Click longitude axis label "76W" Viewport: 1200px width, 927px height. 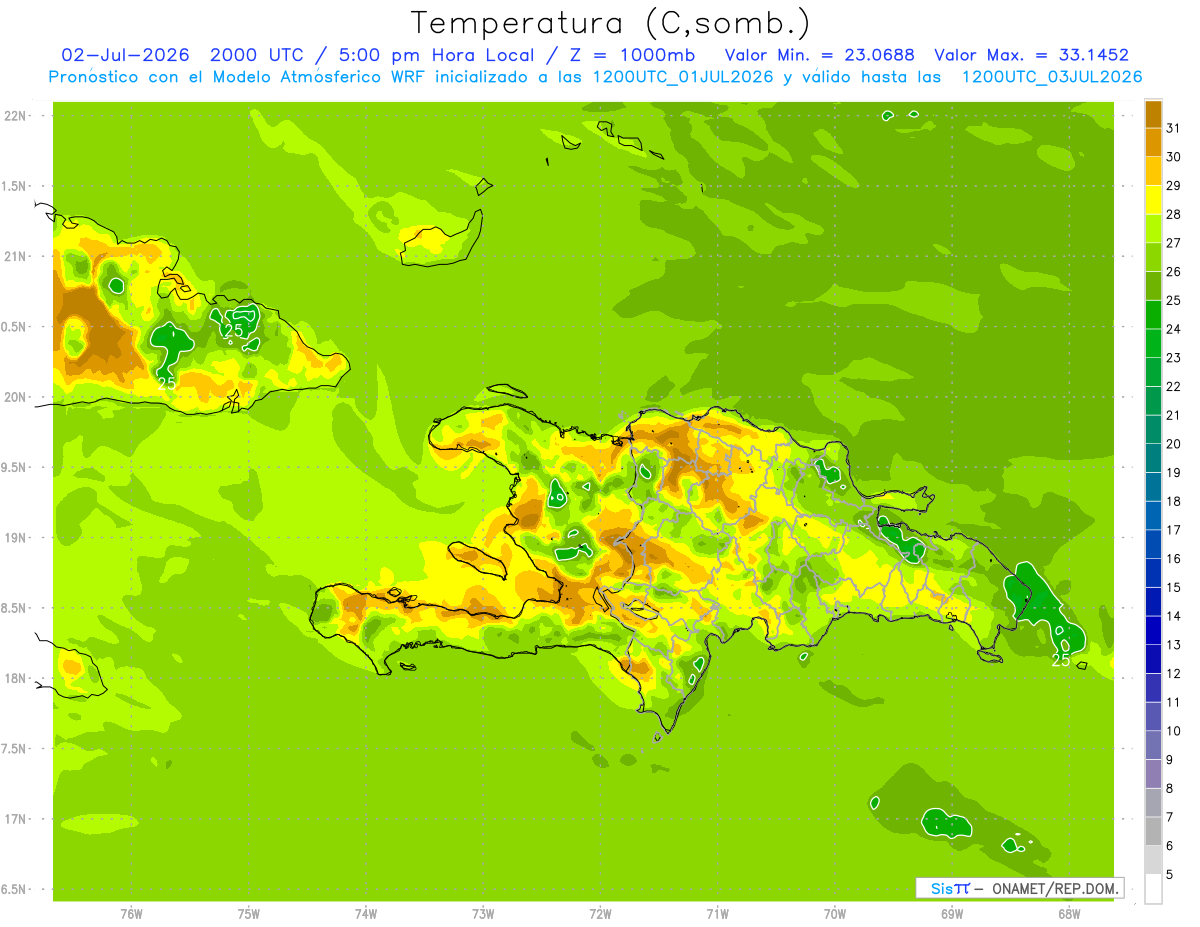131,914
